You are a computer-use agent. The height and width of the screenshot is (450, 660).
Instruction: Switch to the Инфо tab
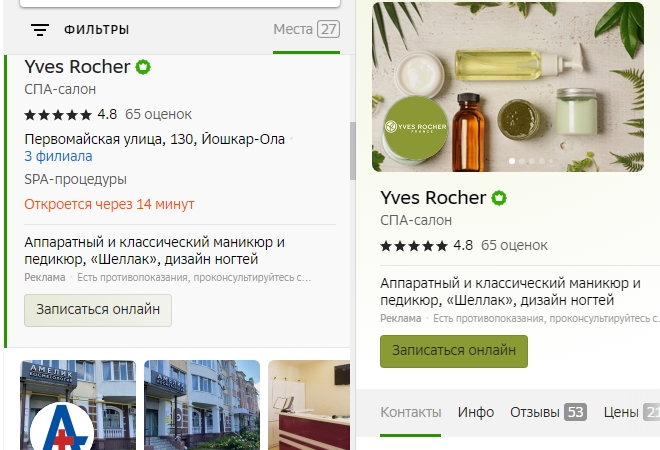click(476, 412)
